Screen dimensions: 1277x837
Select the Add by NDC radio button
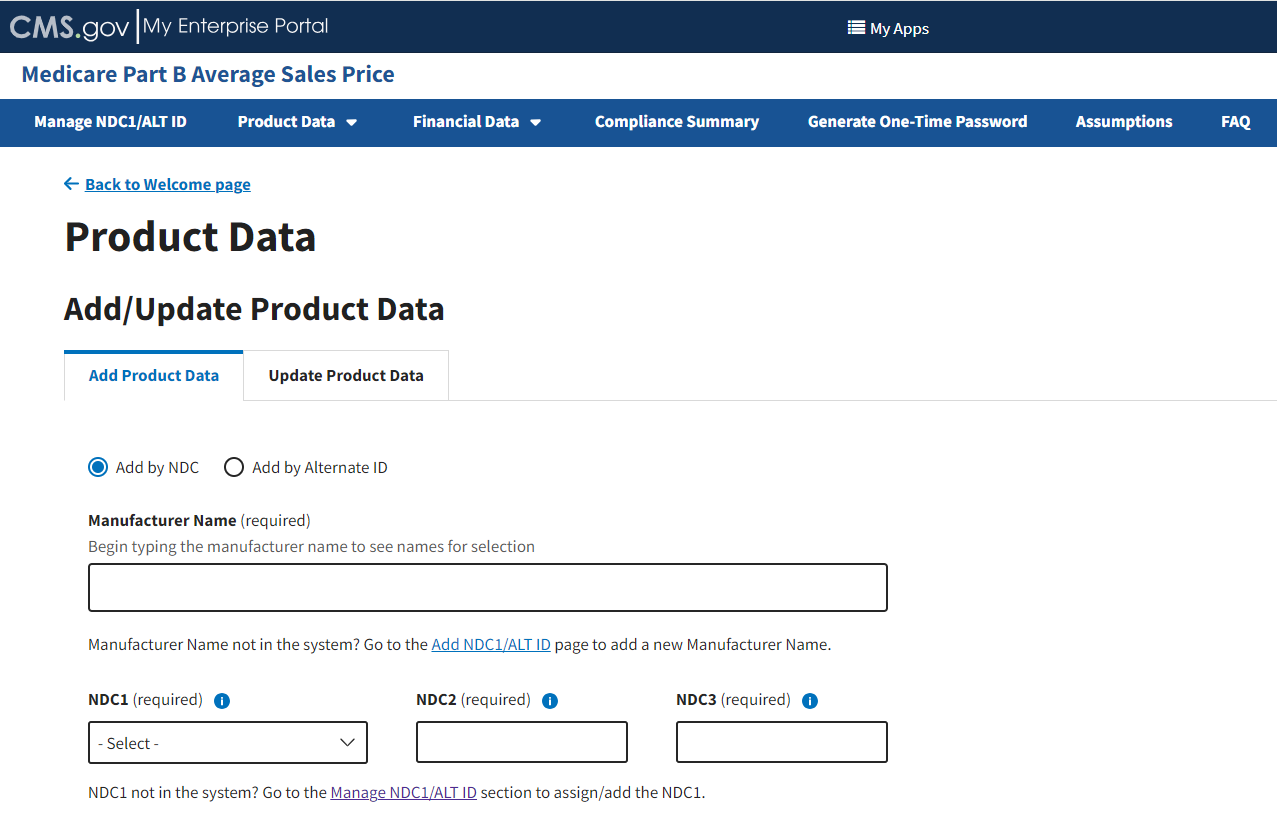point(98,467)
